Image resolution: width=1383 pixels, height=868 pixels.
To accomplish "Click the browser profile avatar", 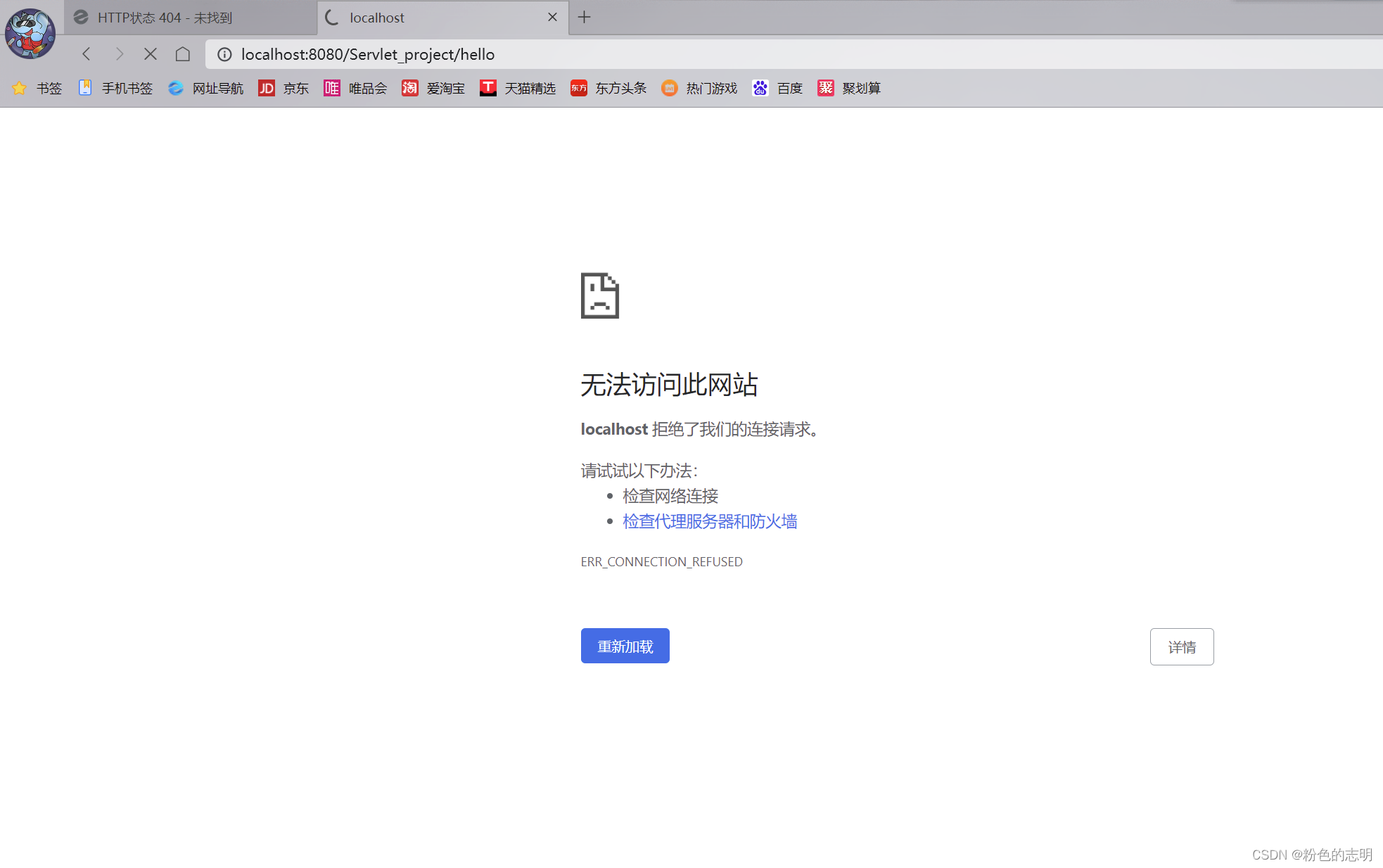I will click(30, 33).
